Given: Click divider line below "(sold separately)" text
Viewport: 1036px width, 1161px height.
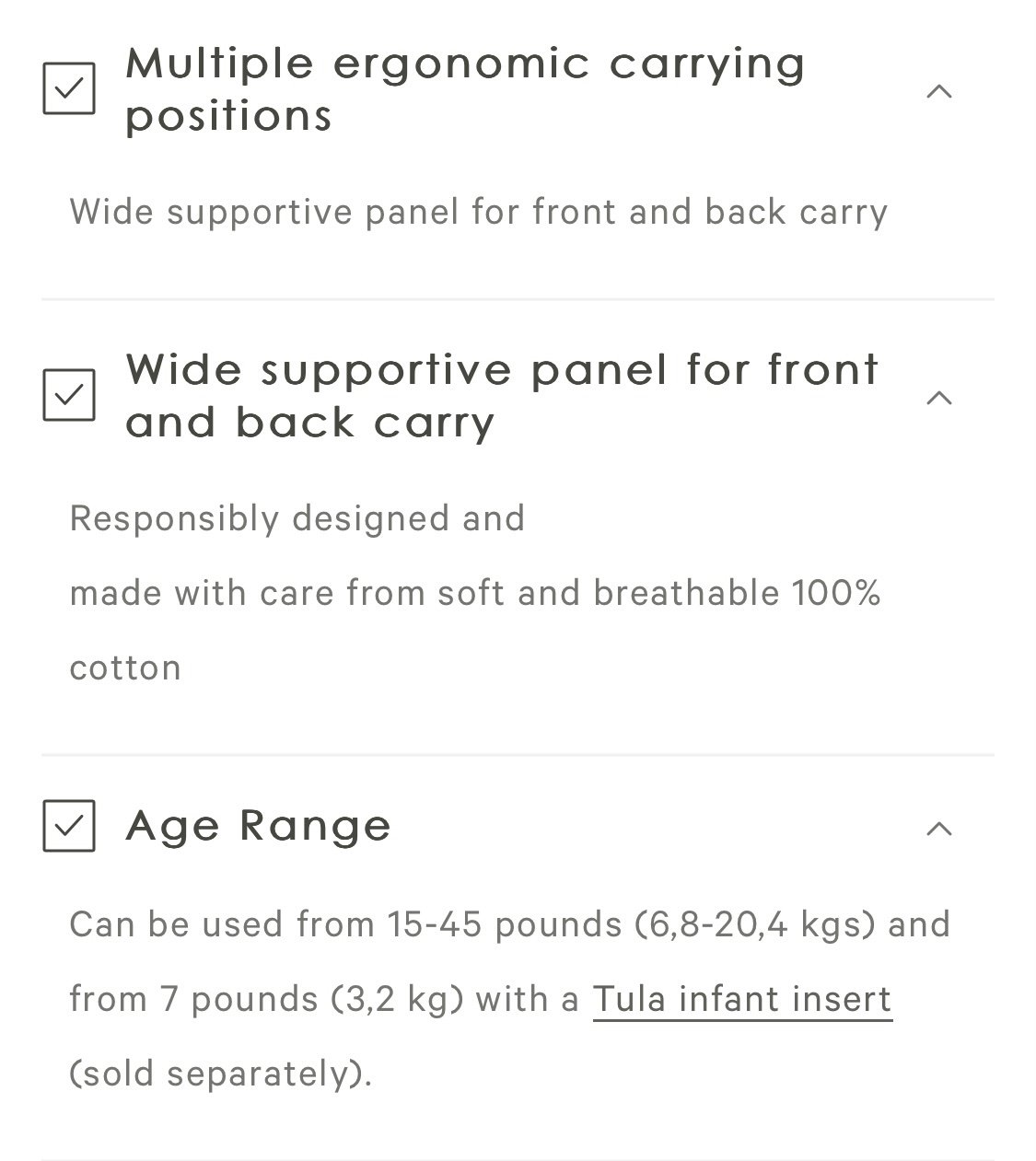Looking at the screenshot, I should [518, 1159].
